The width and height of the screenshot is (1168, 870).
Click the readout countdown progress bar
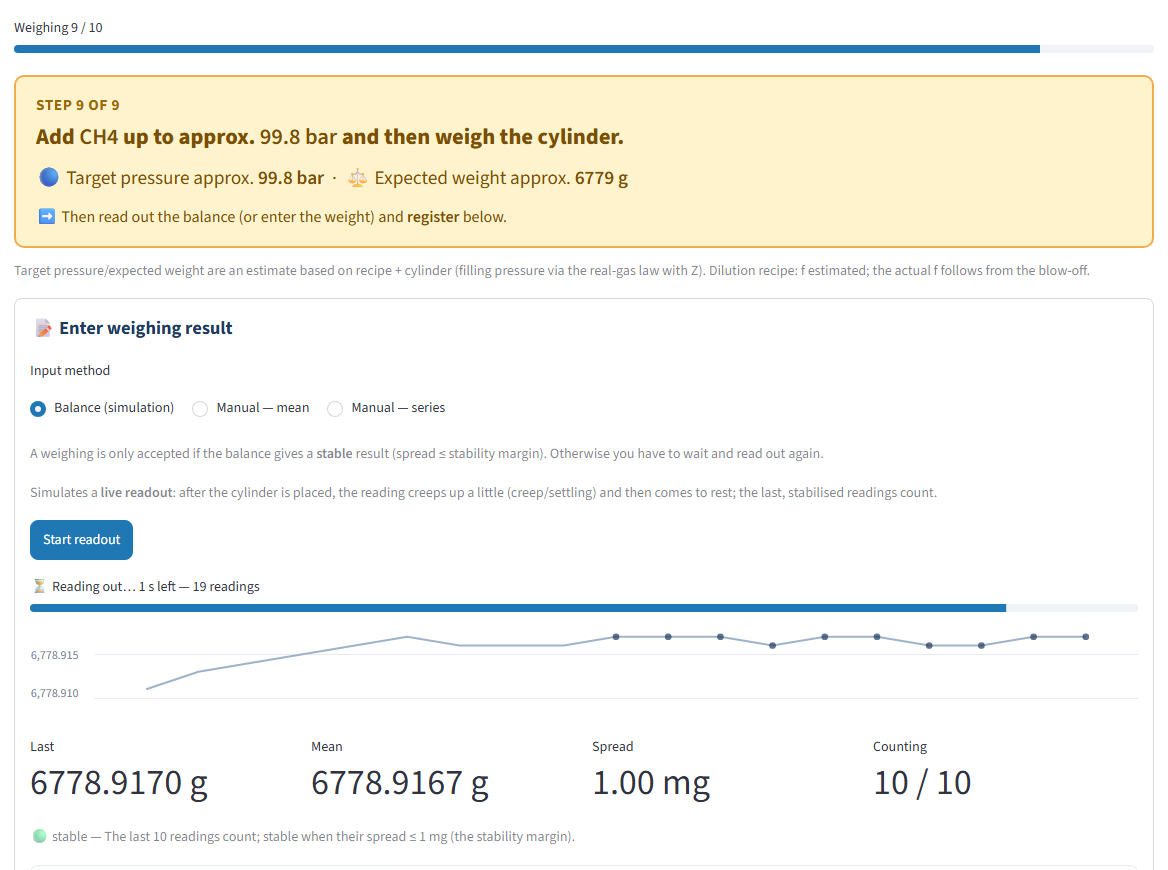coord(584,609)
